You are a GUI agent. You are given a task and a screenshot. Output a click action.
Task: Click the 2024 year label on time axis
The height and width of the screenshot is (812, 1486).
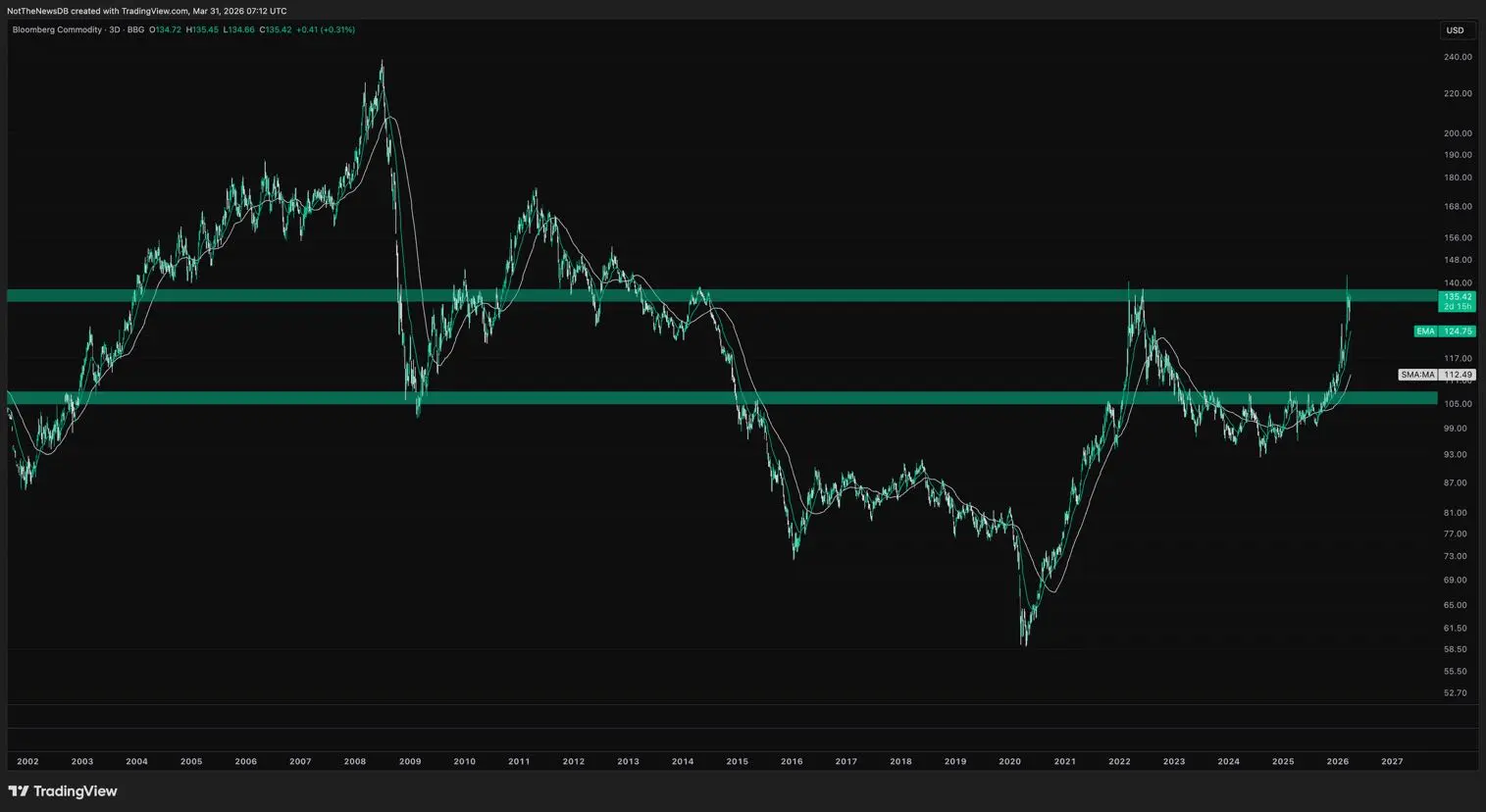click(x=1228, y=762)
